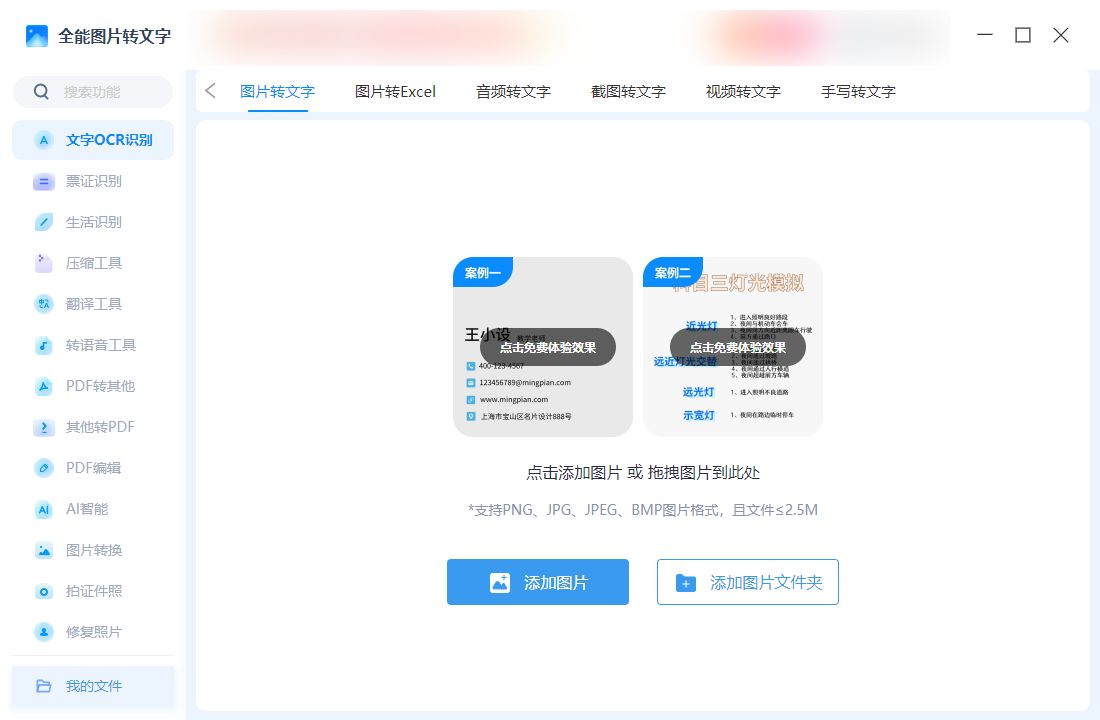Open the 图片转Excel tab

pyautogui.click(x=396, y=92)
